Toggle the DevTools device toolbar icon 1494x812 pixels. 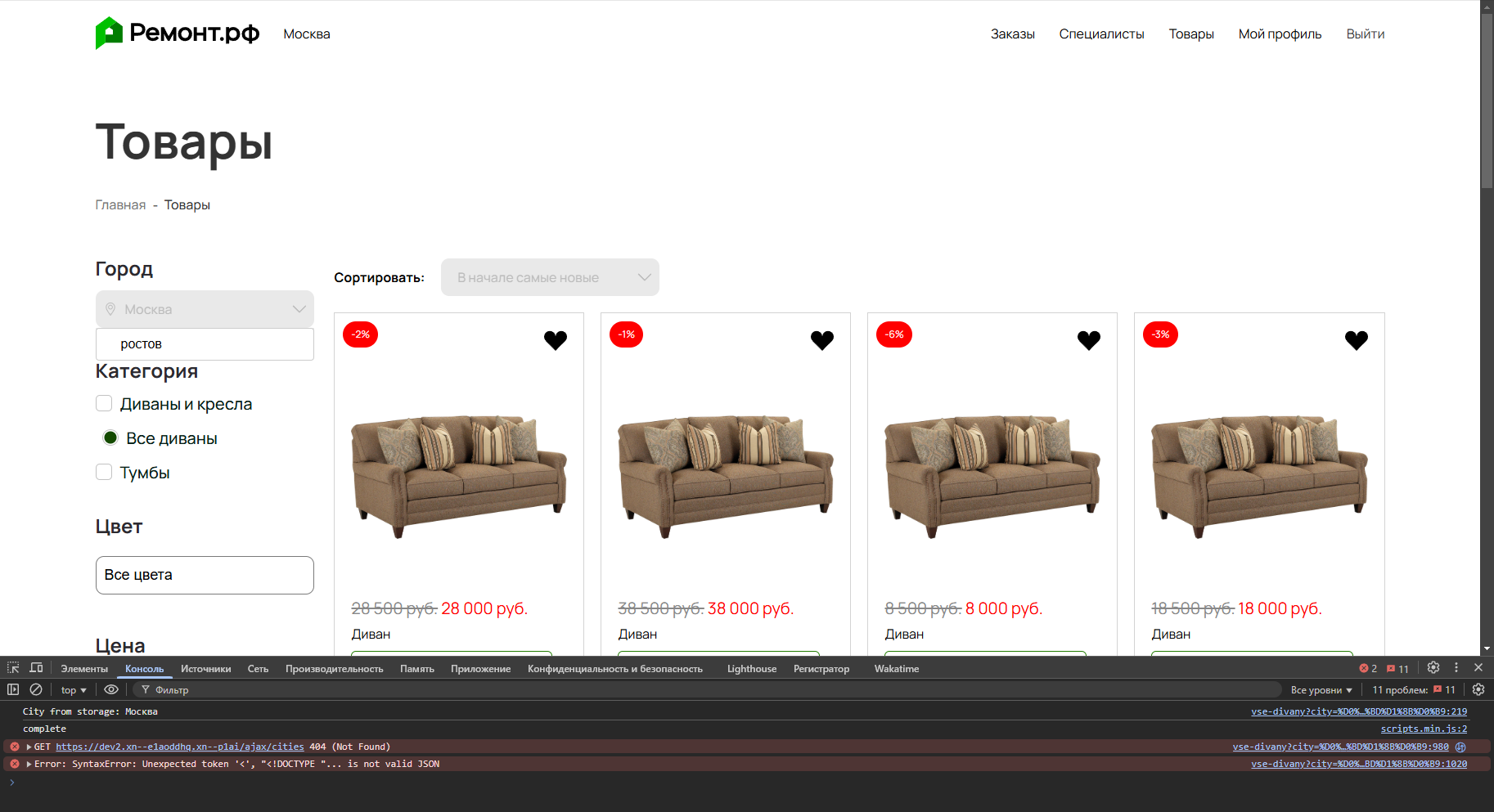pos(36,668)
